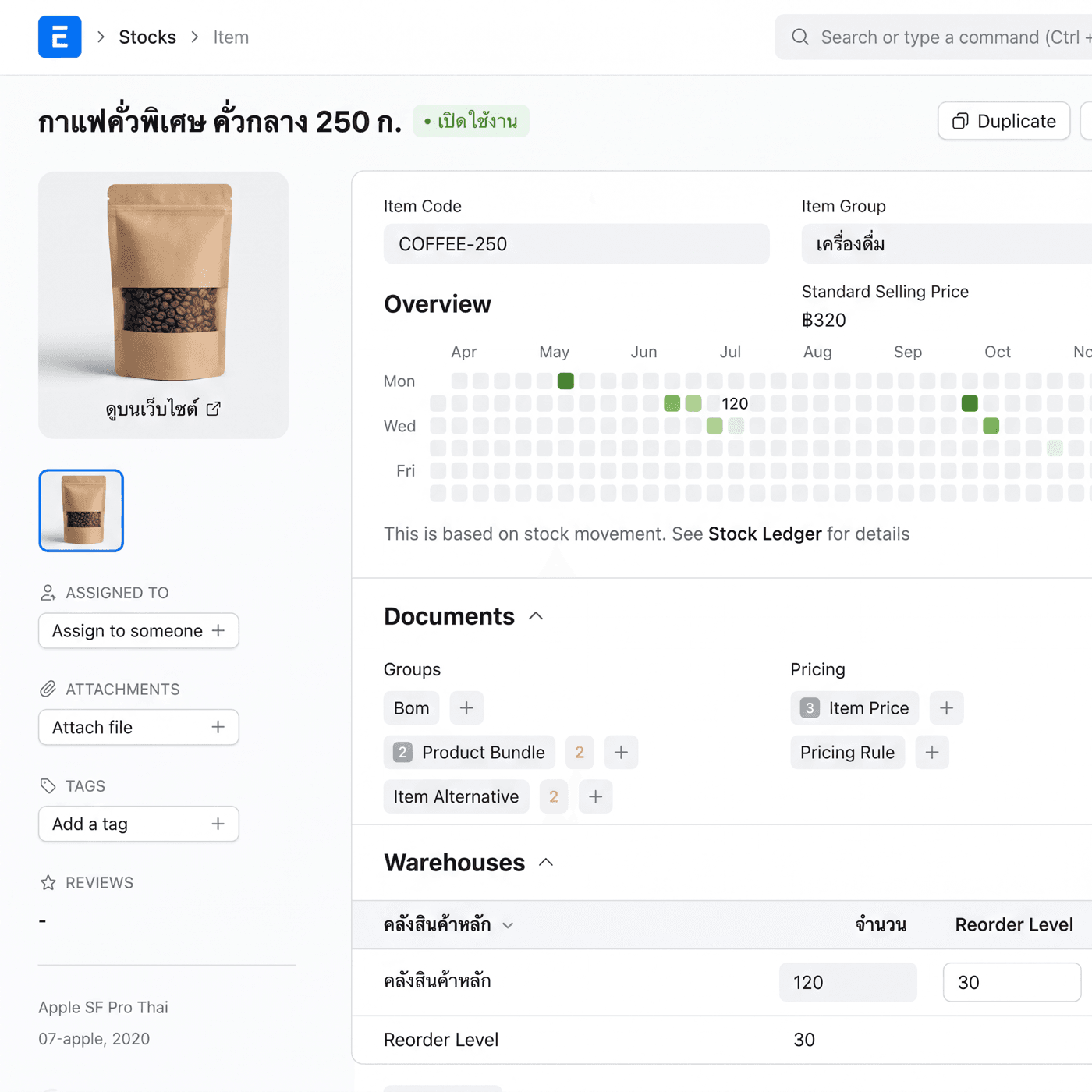Click Reorder Level summary value 30
1092x1092 pixels.
(804, 1040)
